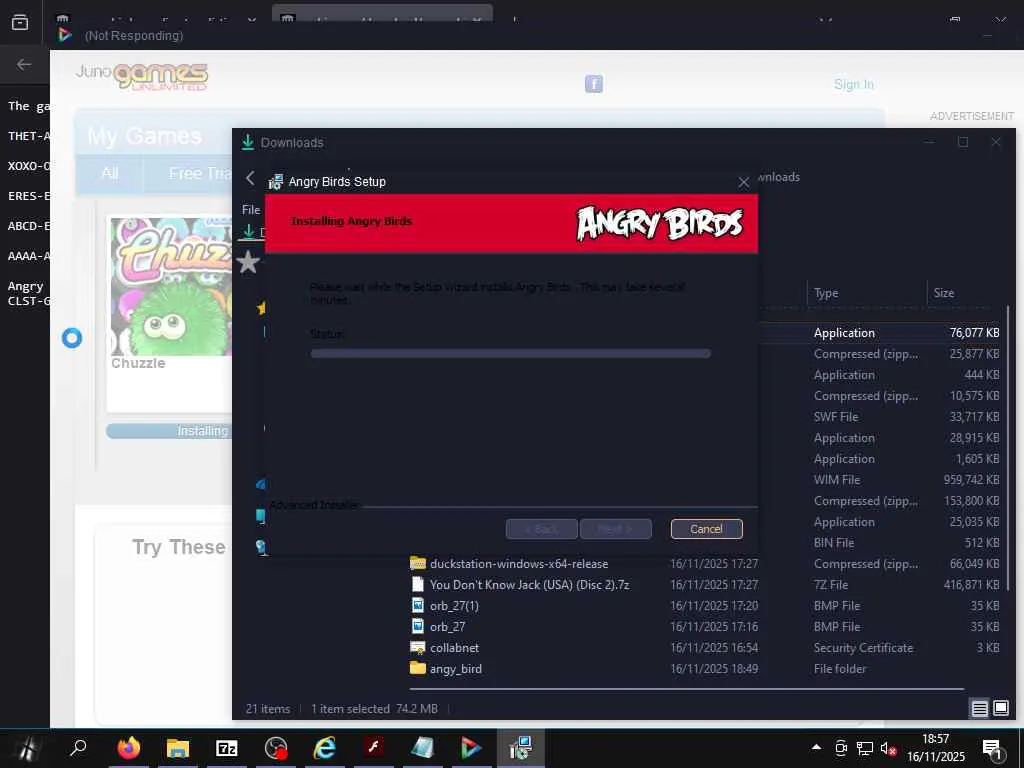Open the games player app taskbar icon
The height and width of the screenshot is (768, 1024).
472,748
